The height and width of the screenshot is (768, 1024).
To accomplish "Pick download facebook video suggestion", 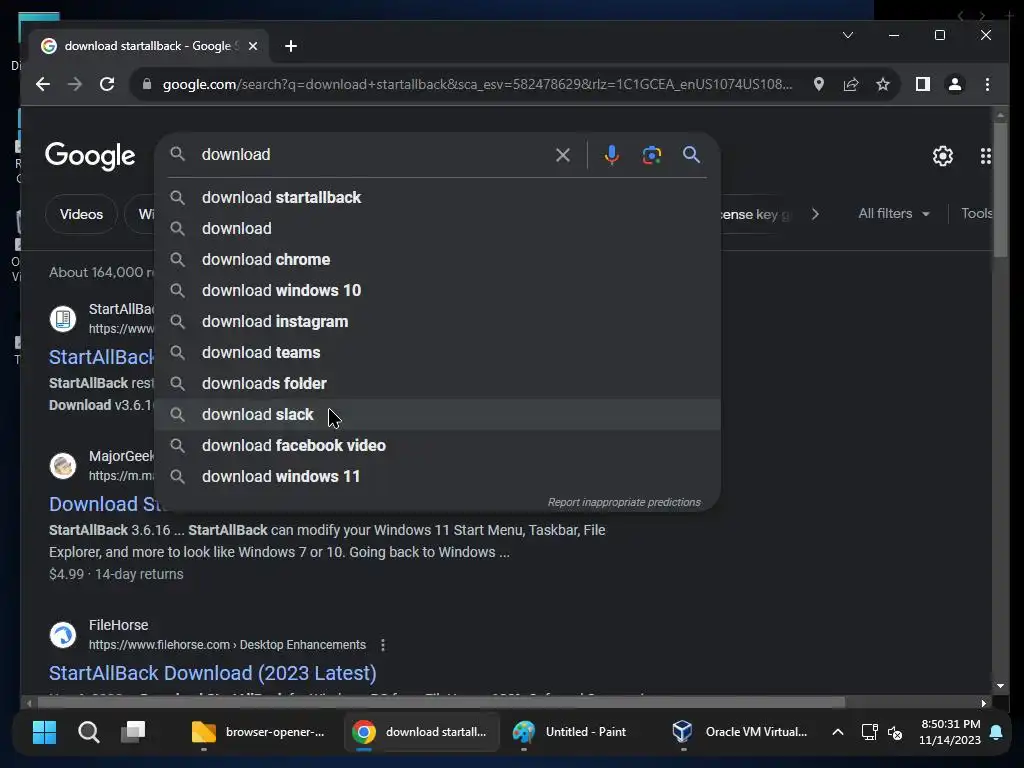I will pos(438,445).
